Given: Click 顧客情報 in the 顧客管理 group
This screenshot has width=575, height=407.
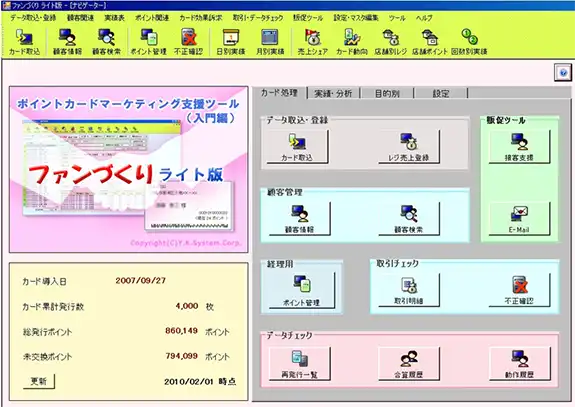Looking at the screenshot, I should pos(299,219).
